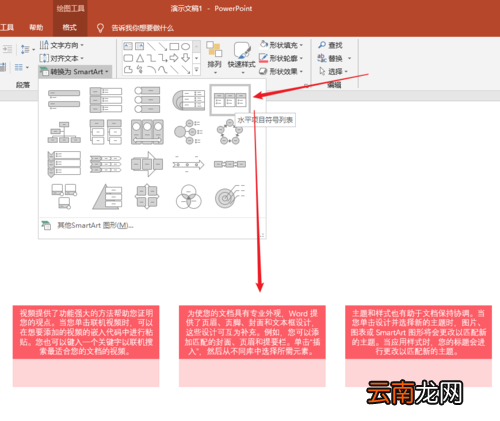Select the stacked semicircle target list layout

[x=189, y=99]
